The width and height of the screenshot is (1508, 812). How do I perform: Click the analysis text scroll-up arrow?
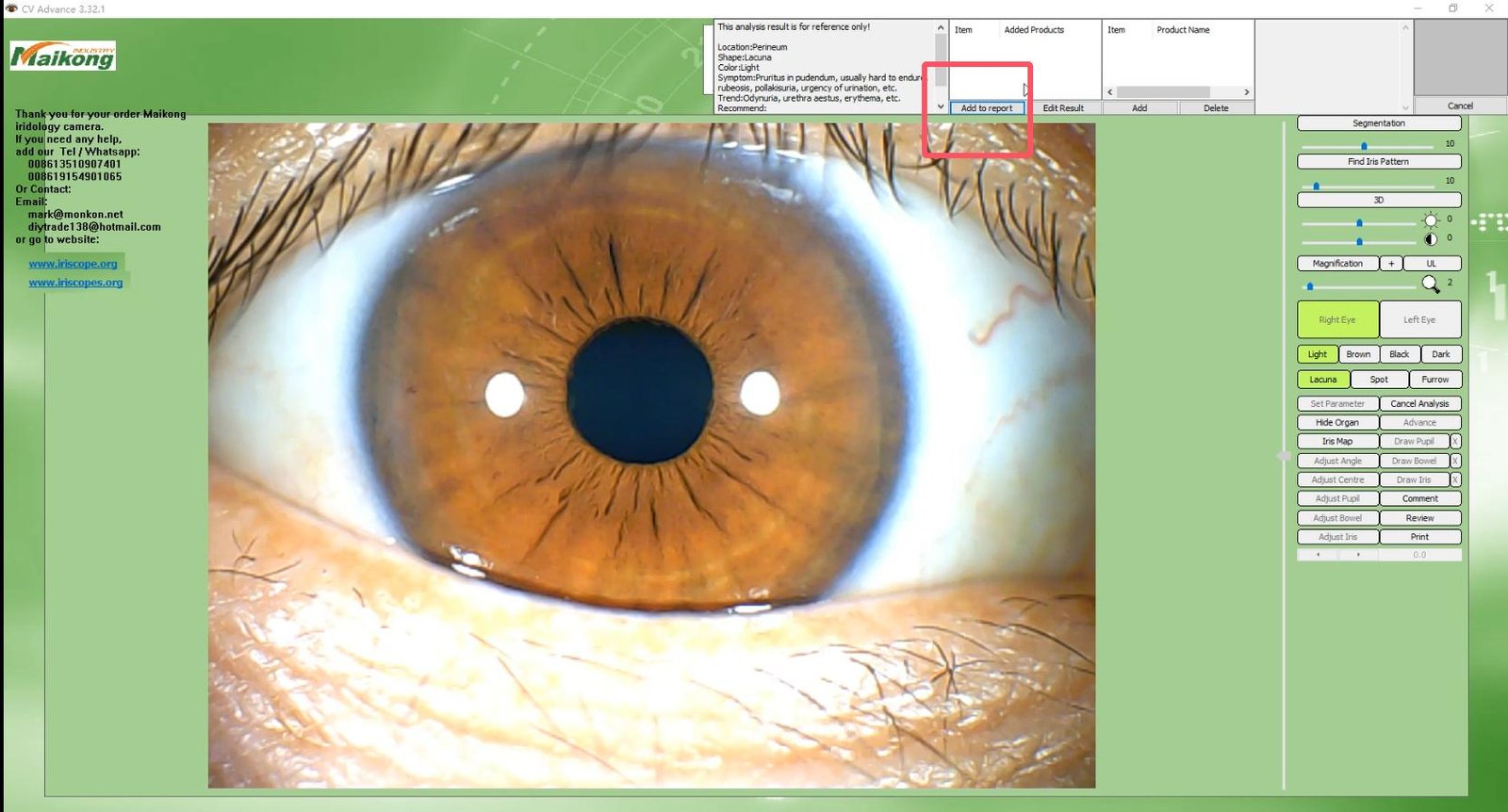(941, 28)
